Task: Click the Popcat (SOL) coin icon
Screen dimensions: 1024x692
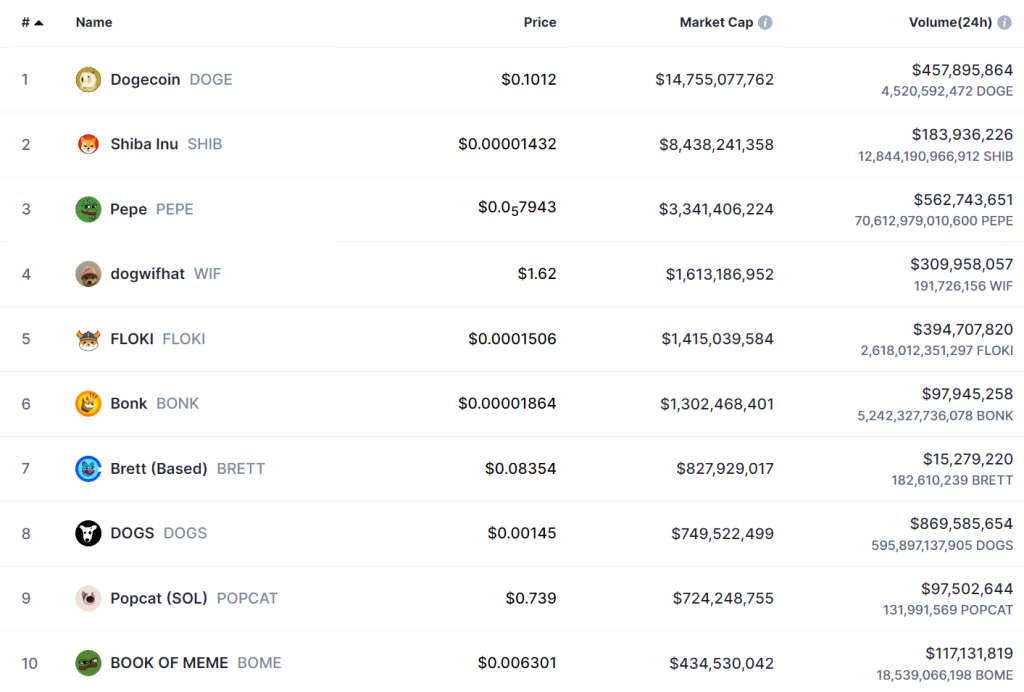Action: pyautogui.click(x=88, y=598)
